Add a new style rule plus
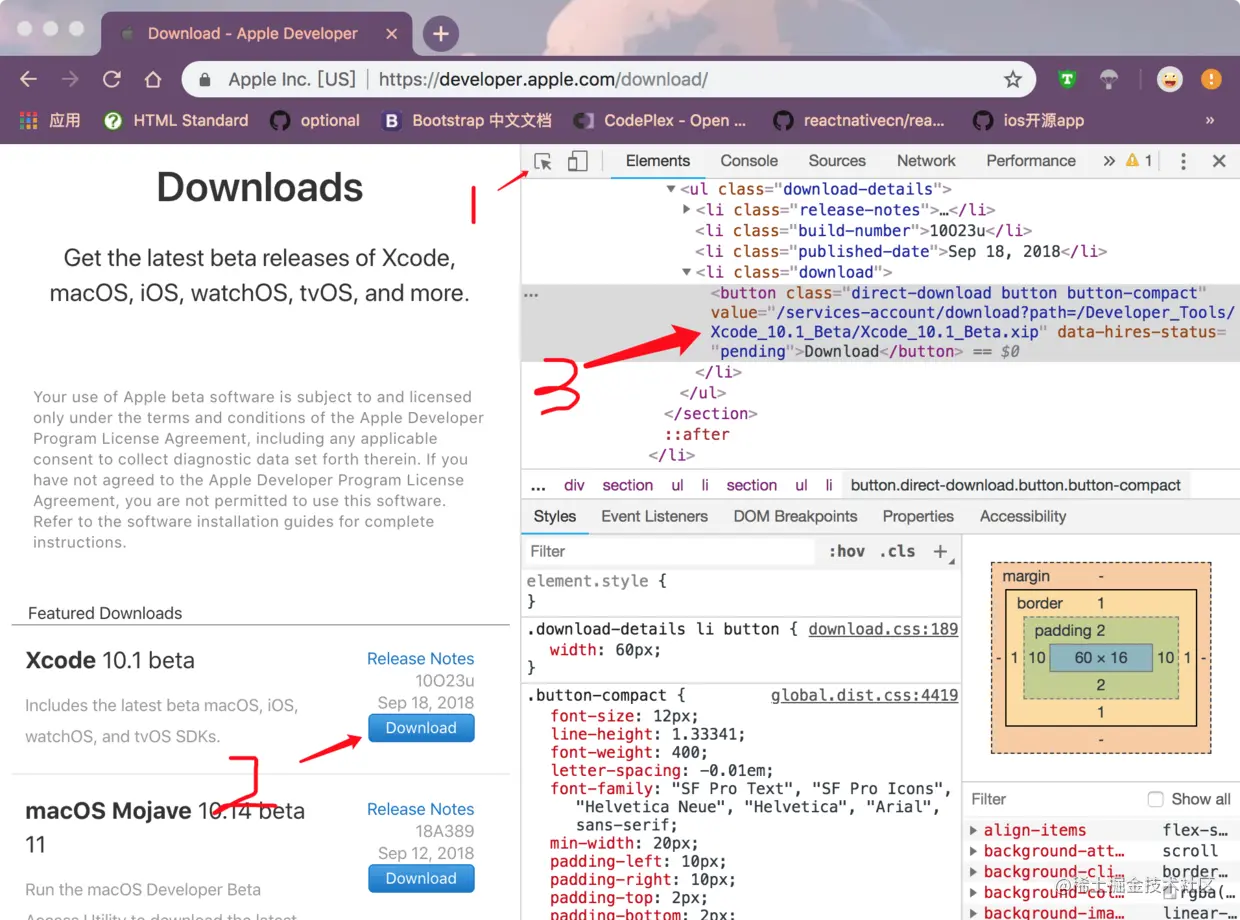The height and width of the screenshot is (920, 1240). pyautogui.click(x=940, y=551)
